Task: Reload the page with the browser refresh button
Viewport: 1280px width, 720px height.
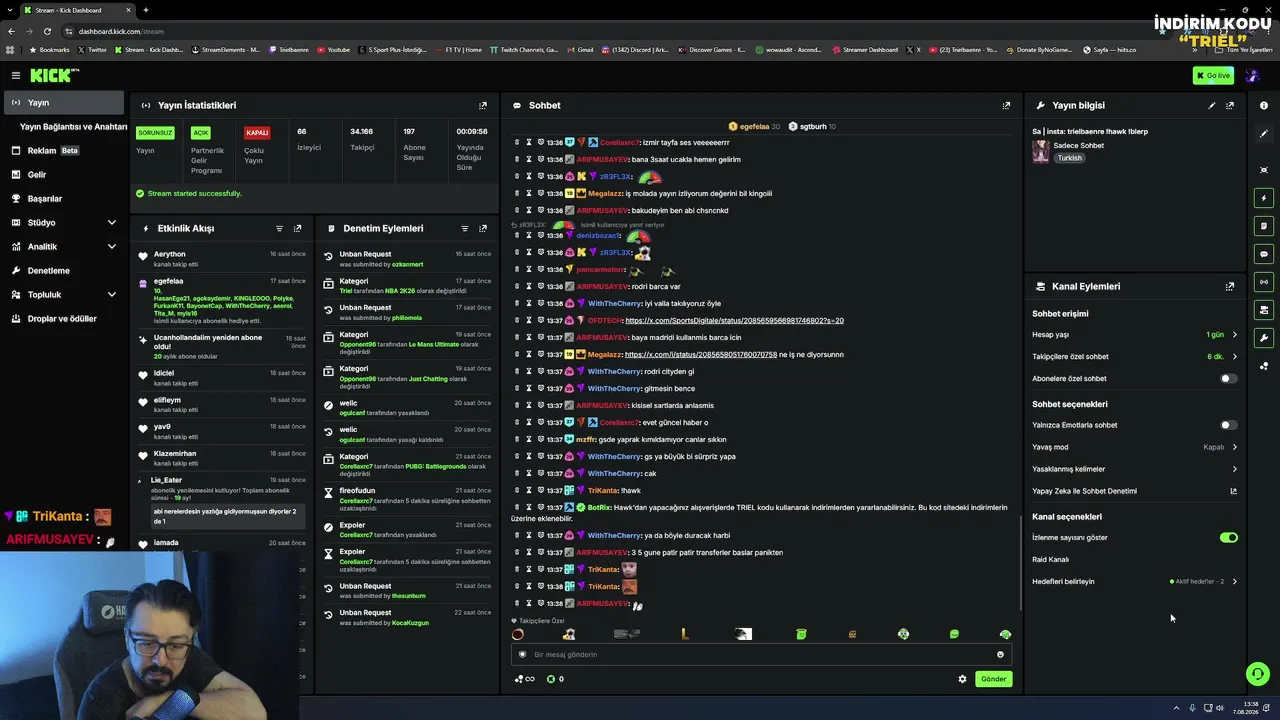Action: 47,31
